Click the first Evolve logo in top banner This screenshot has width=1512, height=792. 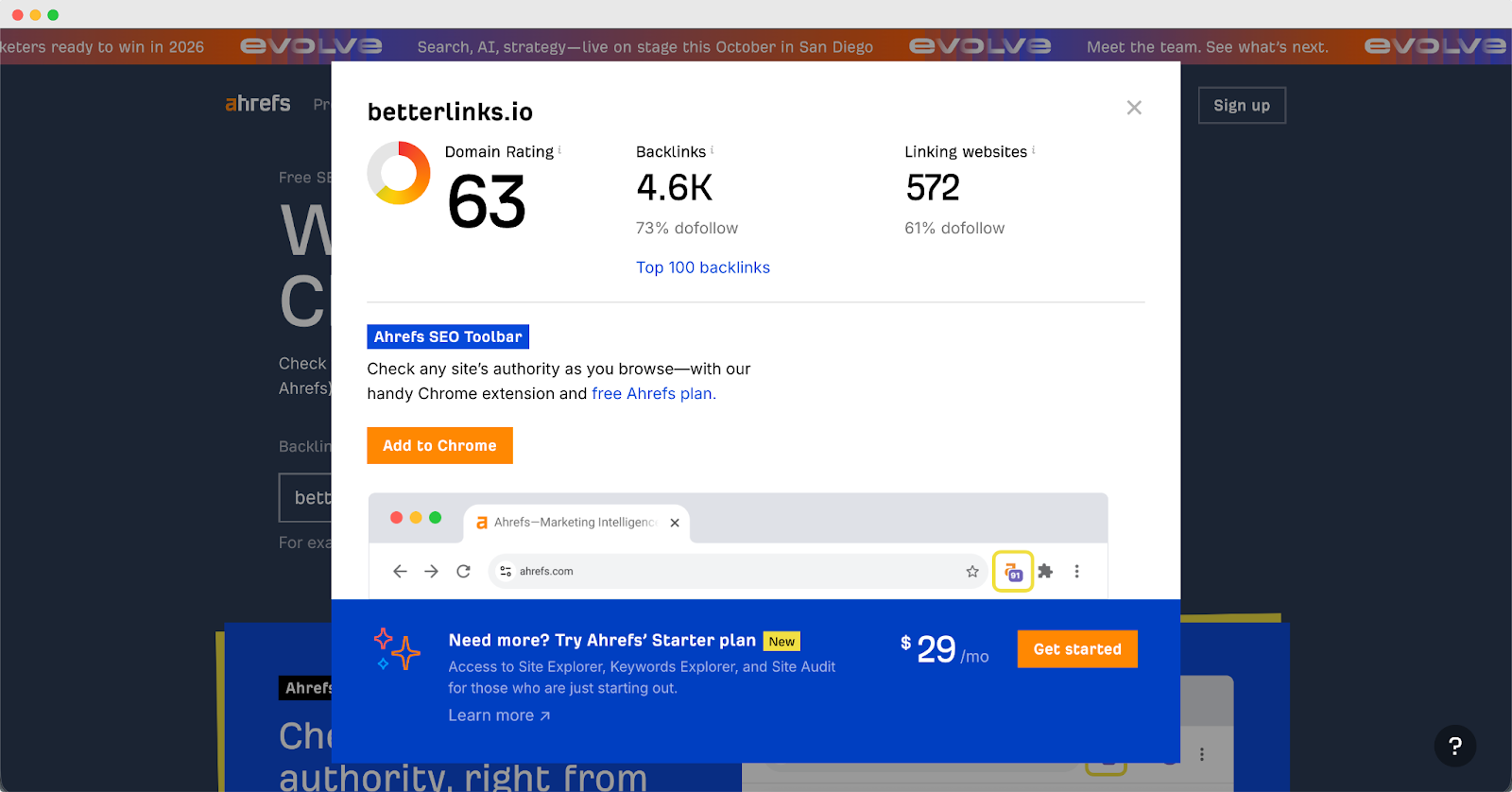[x=311, y=45]
